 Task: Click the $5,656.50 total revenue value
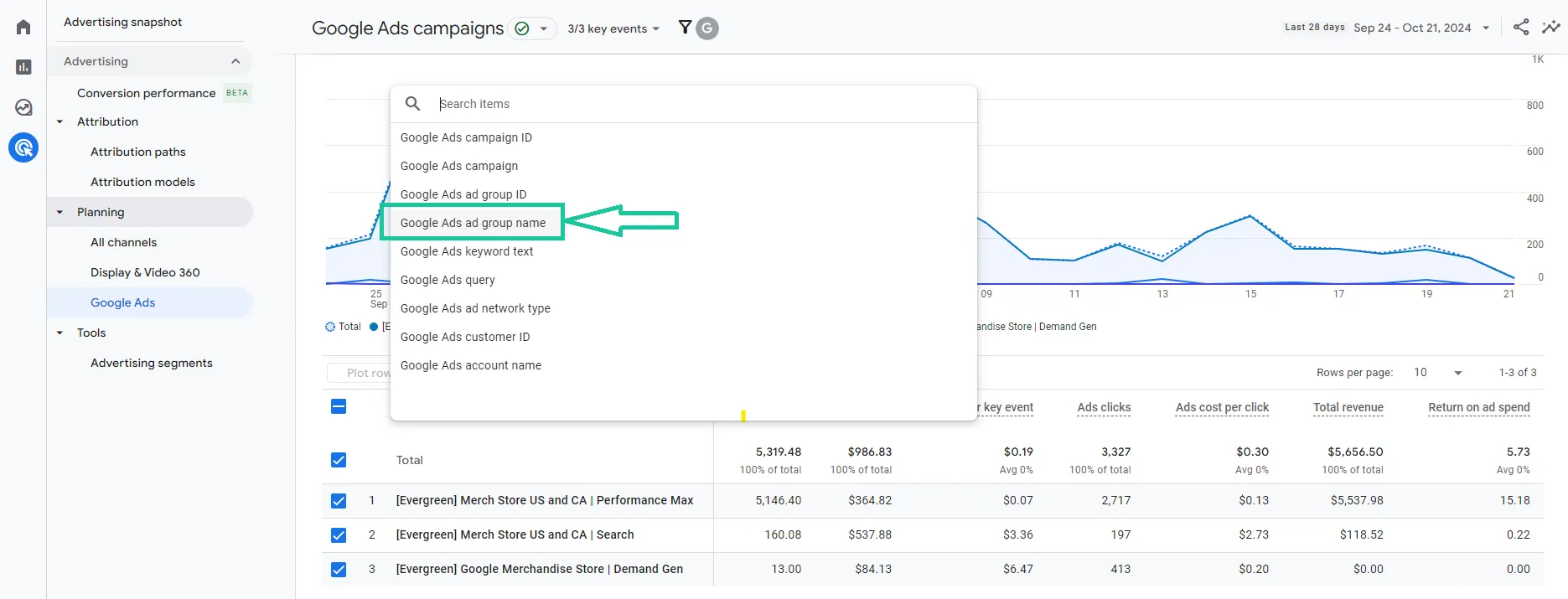pos(1355,452)
